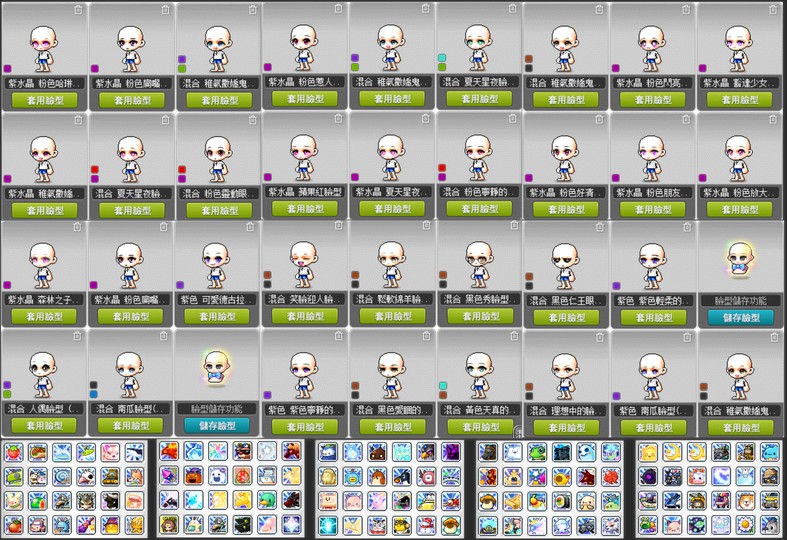
Task: Click character preview on 混合 黑色仁王眼 card
Action: coord(566,265)
